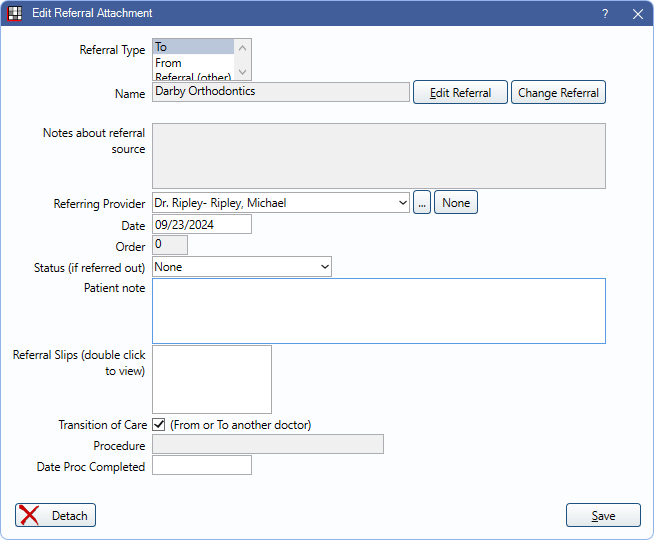This screenshot has width=654, height=540.
Task: Save the referral attachment
Action: click(603, 516)
